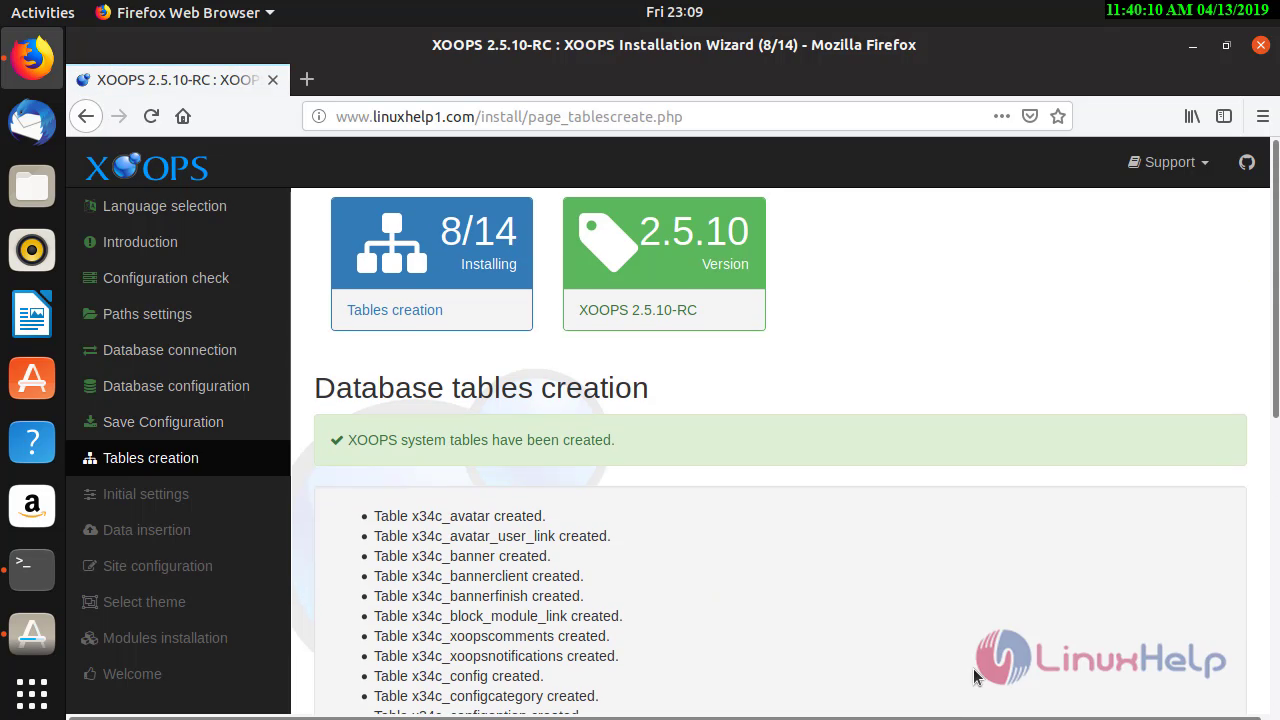The height and width of the screenshot is (720, 1280).
Task: Open Paths settings step
Action: 178,314
